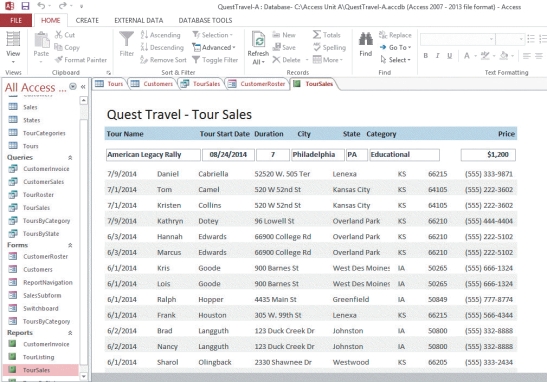Screen dimensions: 547x382
Task: Toggle Bold formatting
Action: pos(426,56)
